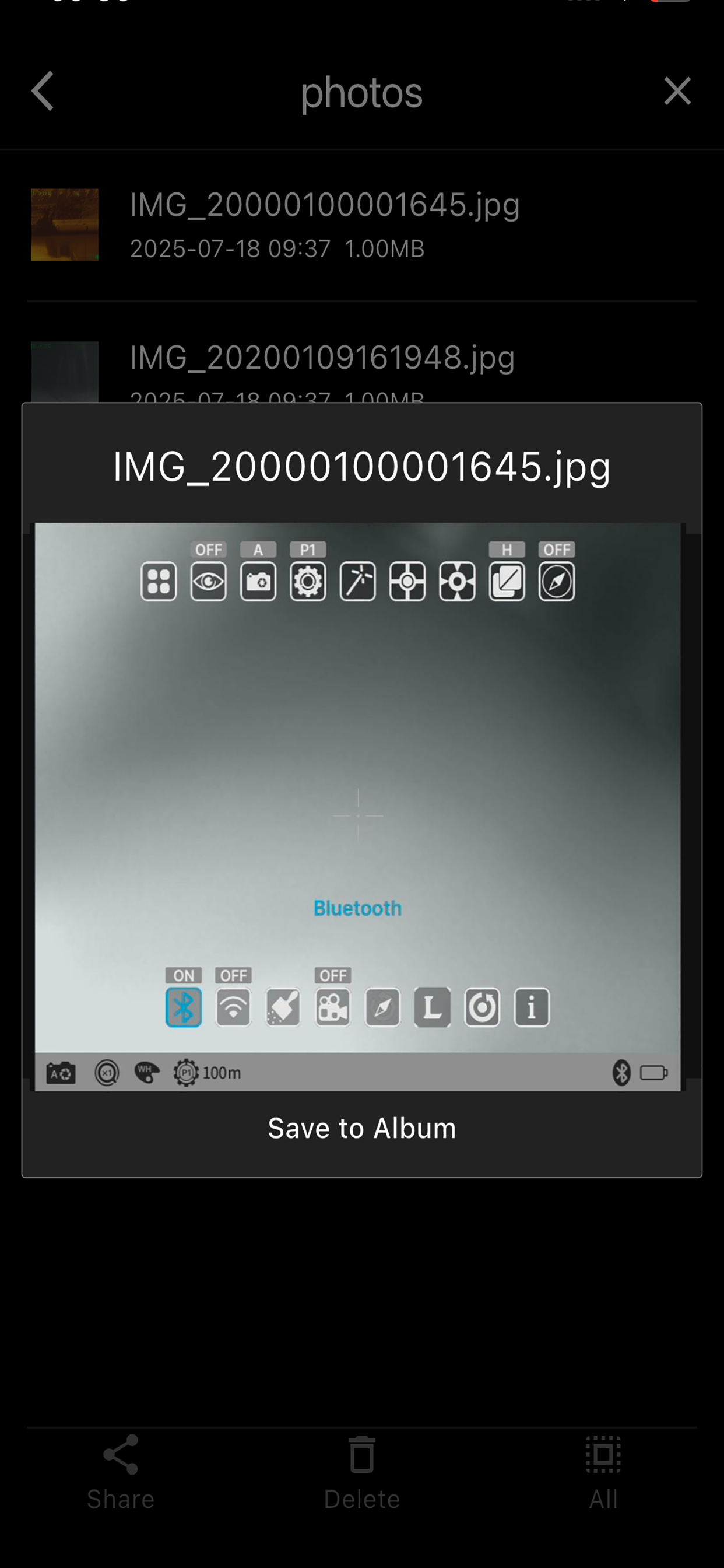Tap the L letter icon
The image size is (724, 1568).
tap(433, 1008)
